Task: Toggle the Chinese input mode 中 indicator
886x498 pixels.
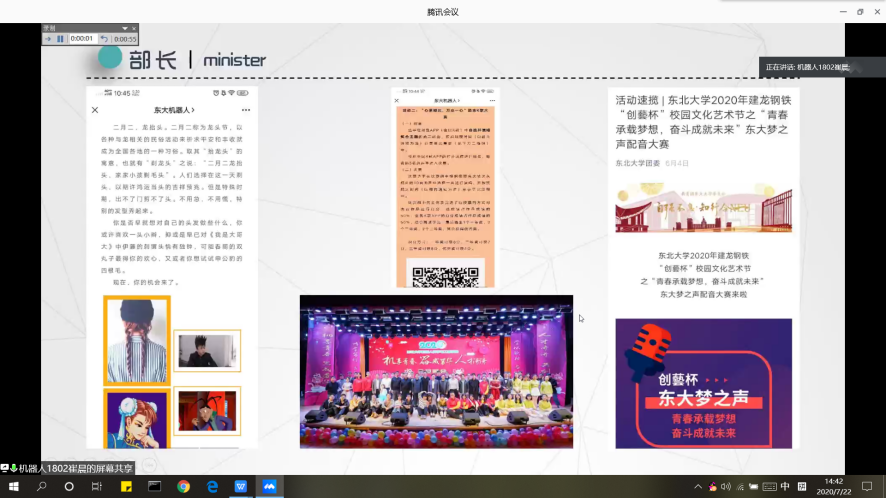Action: 785,486
